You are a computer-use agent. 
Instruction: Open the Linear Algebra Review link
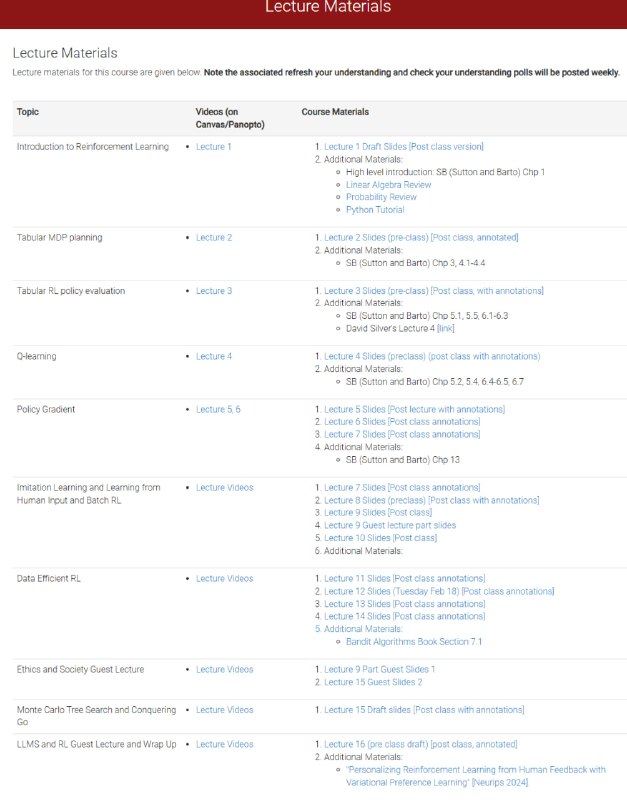point(388,185)
